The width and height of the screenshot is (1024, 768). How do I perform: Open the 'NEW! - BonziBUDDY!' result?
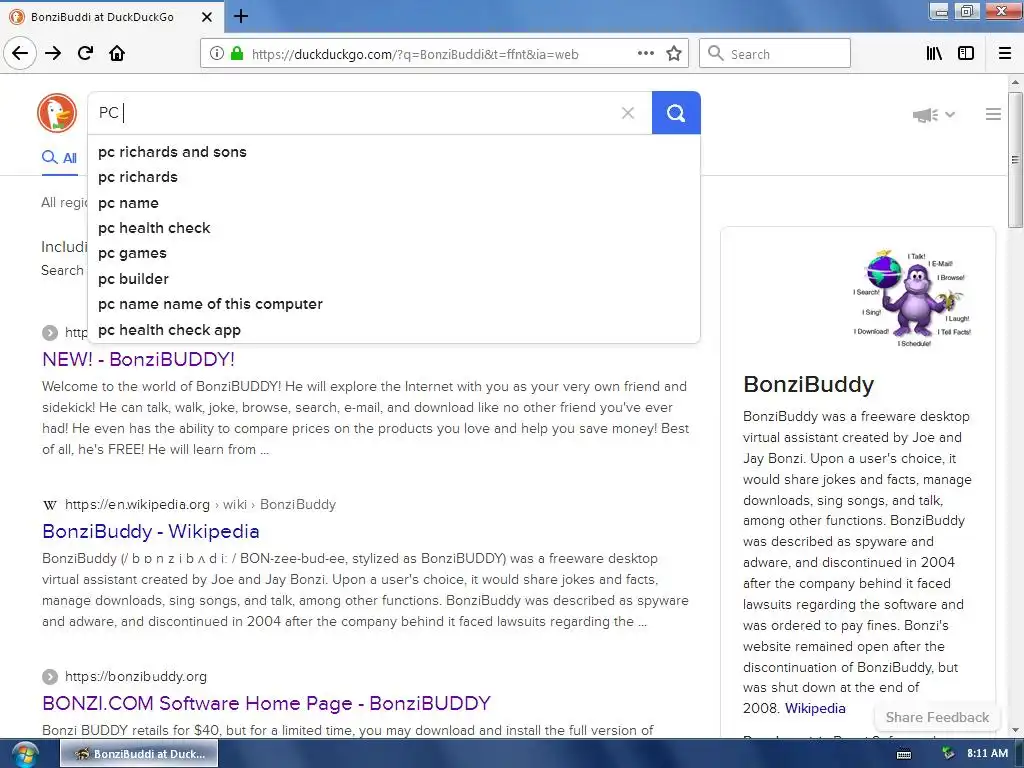pos(138,359)
